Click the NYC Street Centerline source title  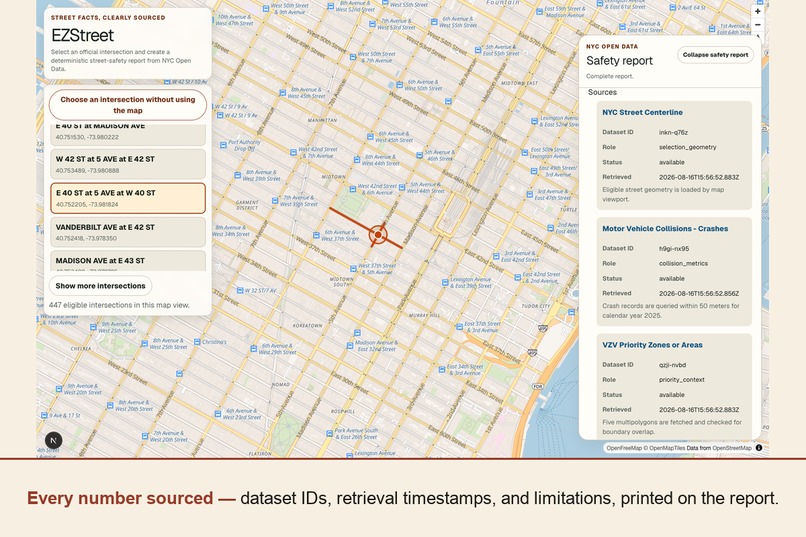pyautogui.click(x=643, y=112)
